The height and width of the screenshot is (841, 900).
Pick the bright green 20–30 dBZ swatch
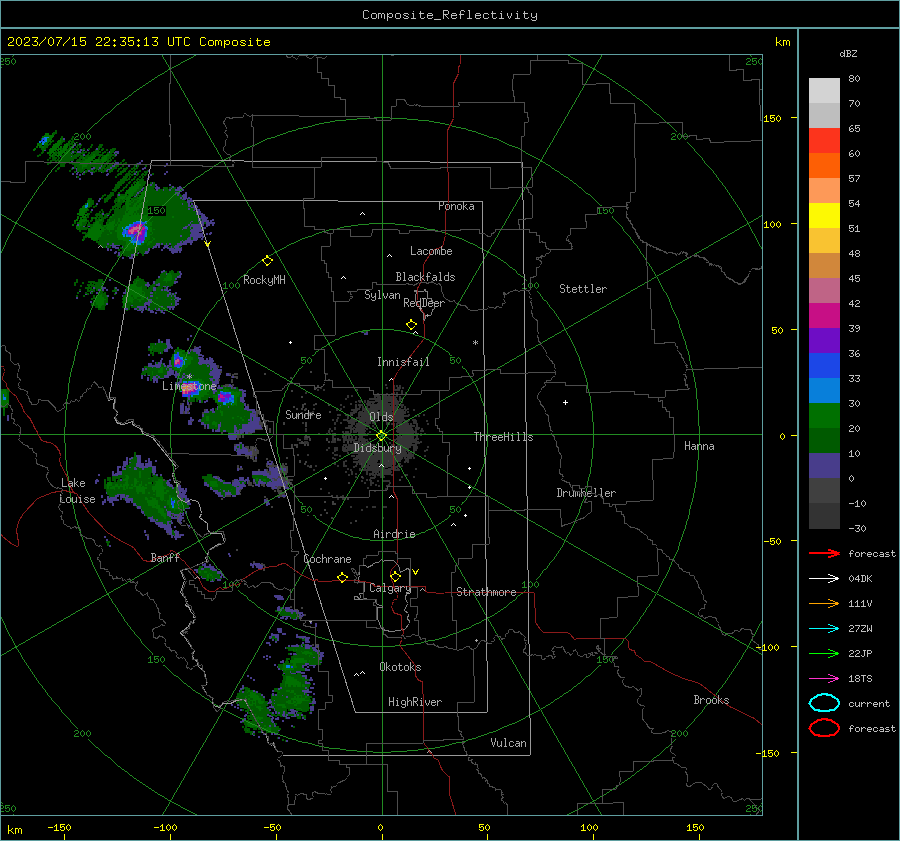[x=824, y=416]
